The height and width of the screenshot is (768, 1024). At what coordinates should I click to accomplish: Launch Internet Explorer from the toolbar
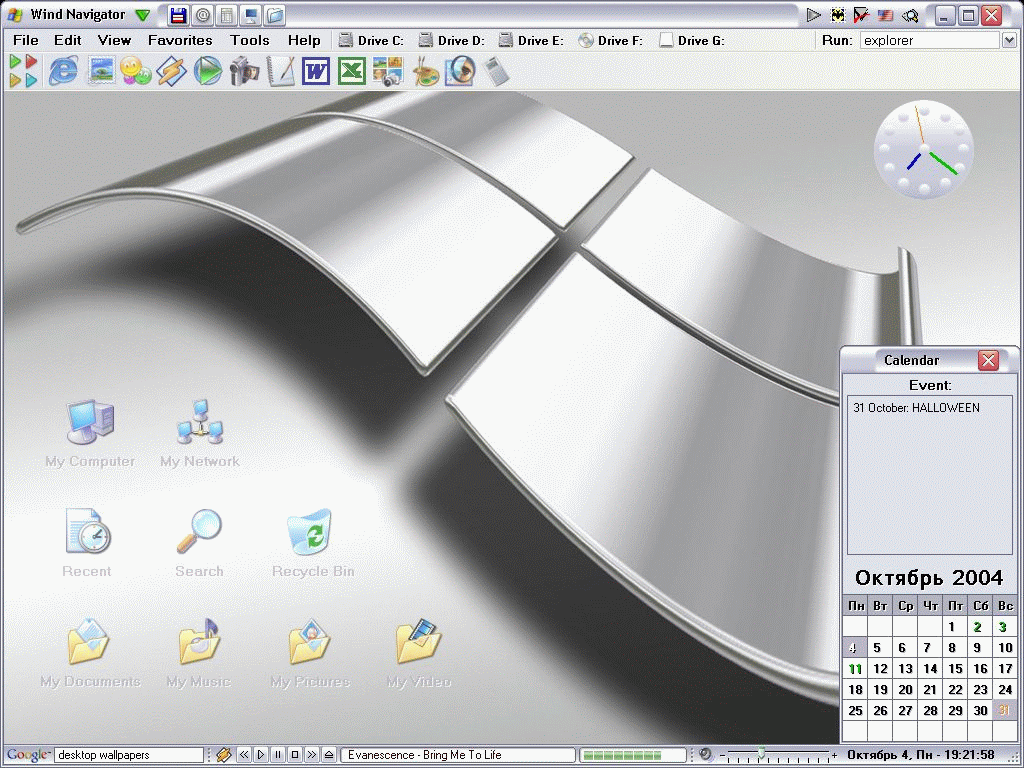(63, 71)
